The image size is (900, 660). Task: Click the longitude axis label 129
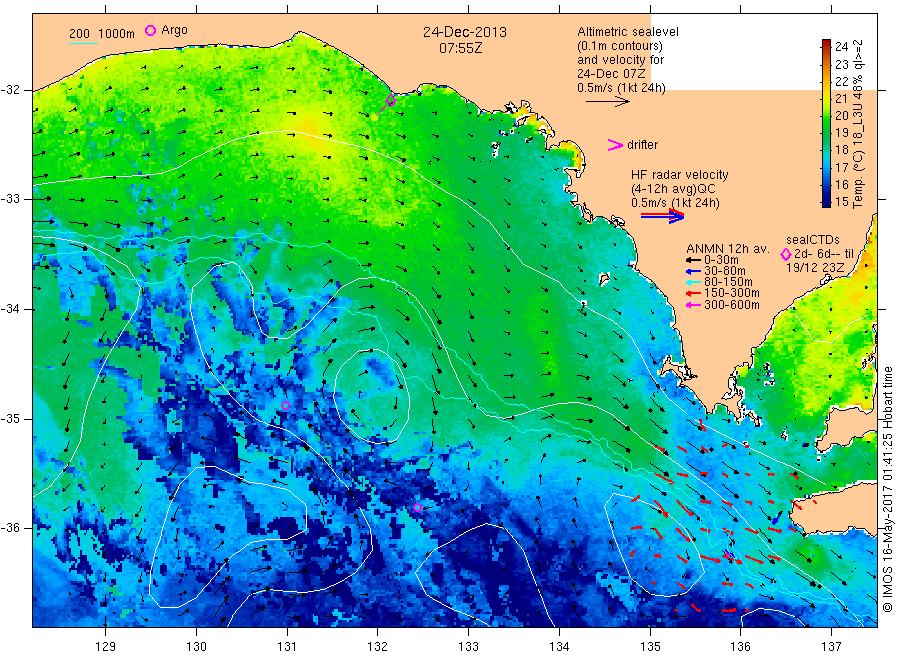106,646
